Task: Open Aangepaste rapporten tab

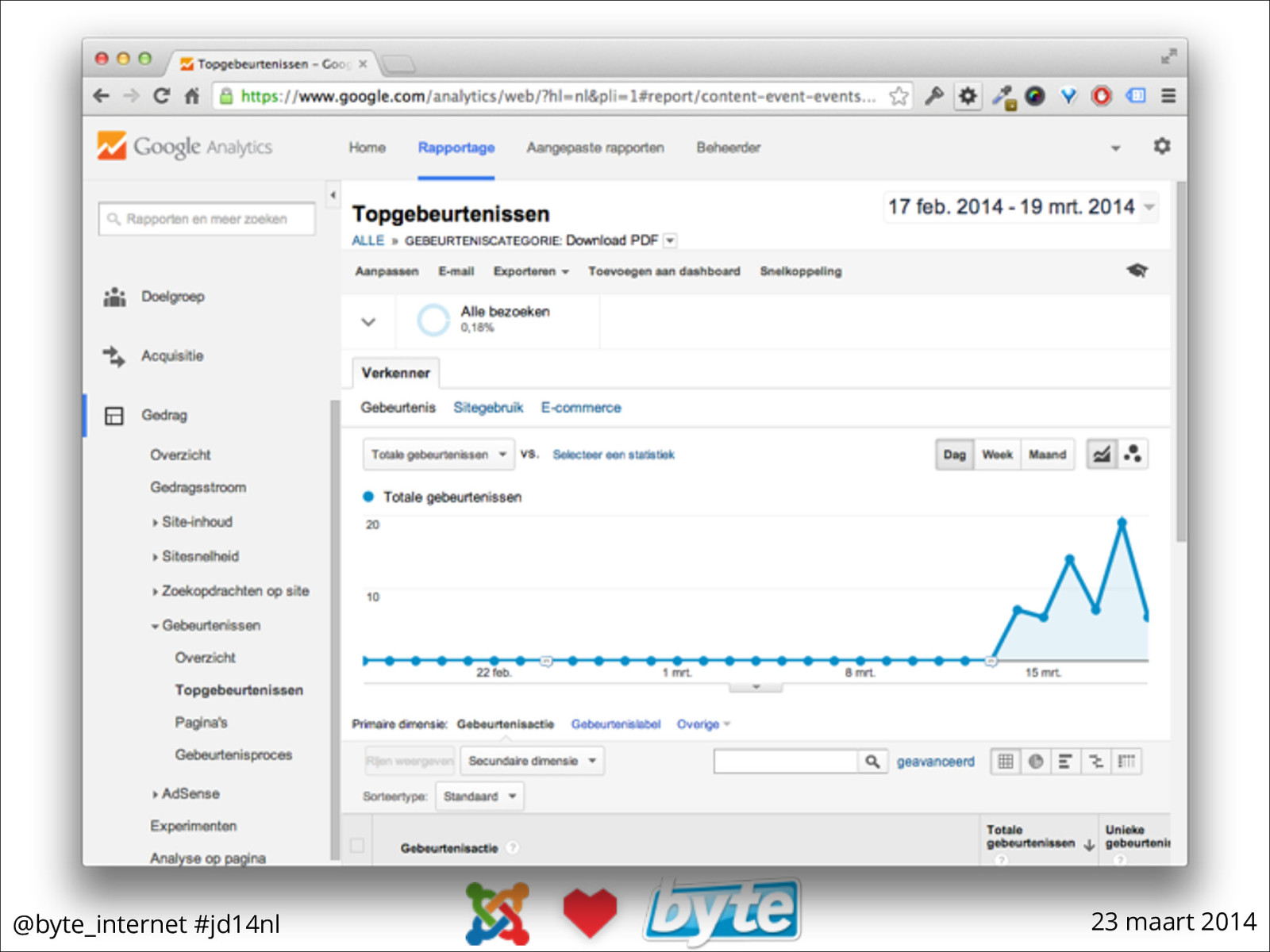Action: click(595, 148)
